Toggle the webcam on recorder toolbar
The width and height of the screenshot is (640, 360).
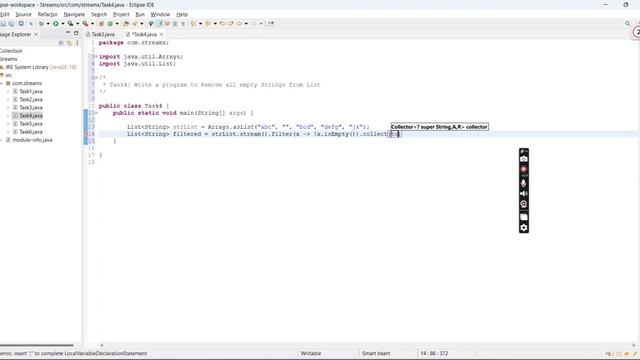(524, 204)
